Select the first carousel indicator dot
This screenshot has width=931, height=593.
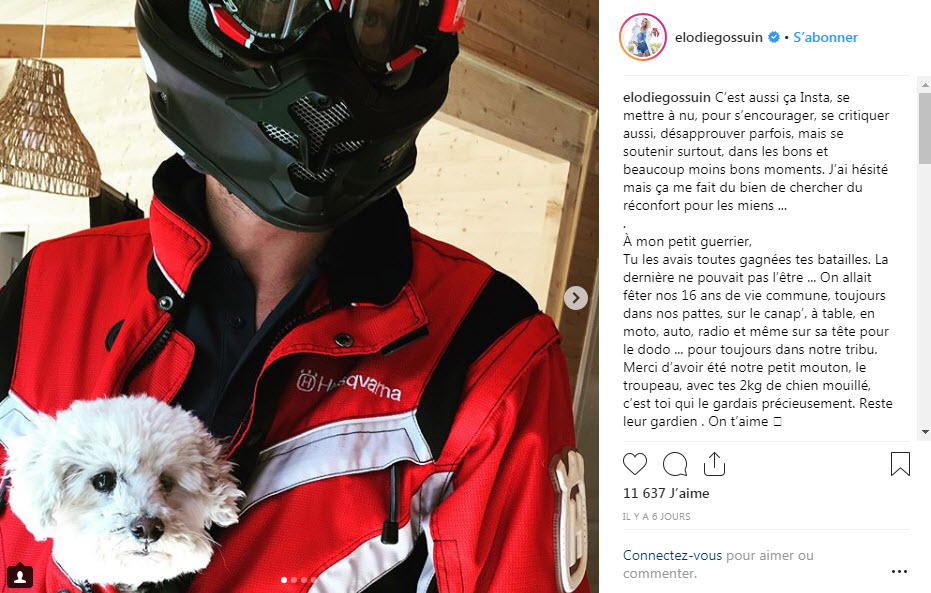coord(284,580)
